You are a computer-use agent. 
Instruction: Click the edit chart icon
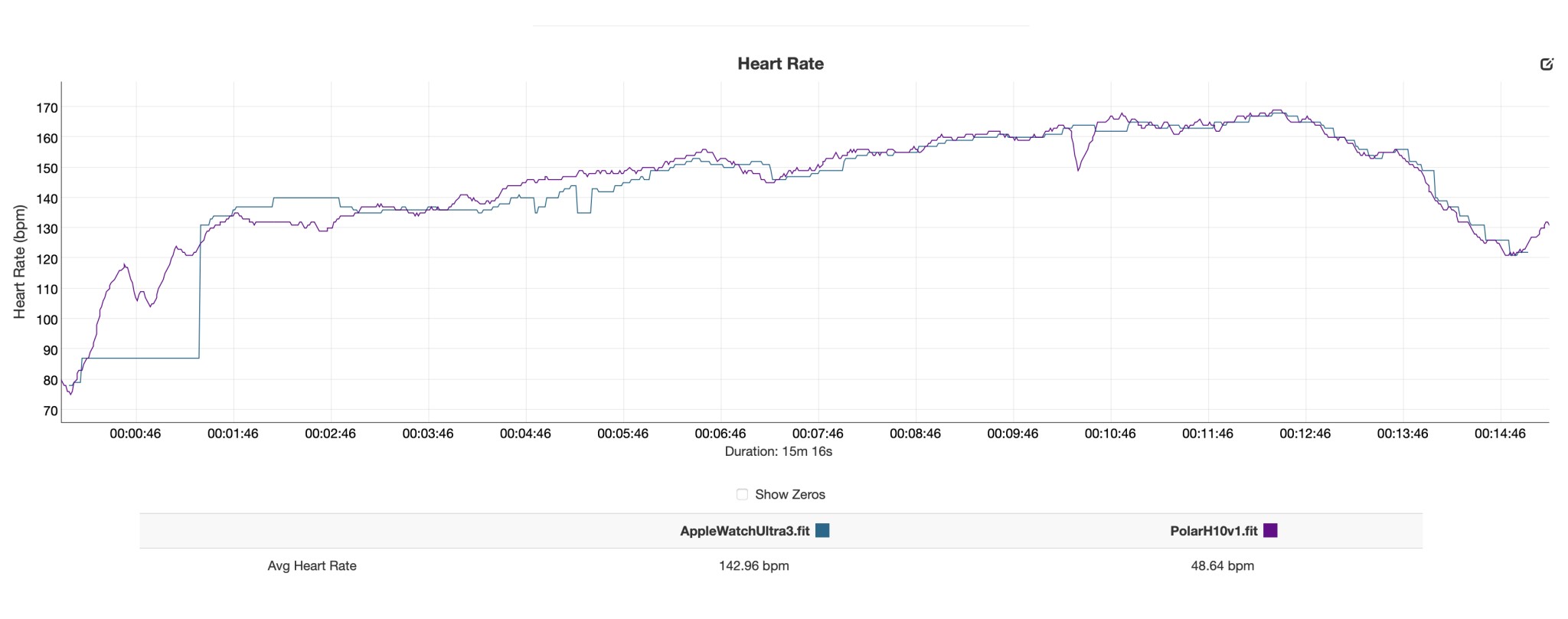point(1547,64)
